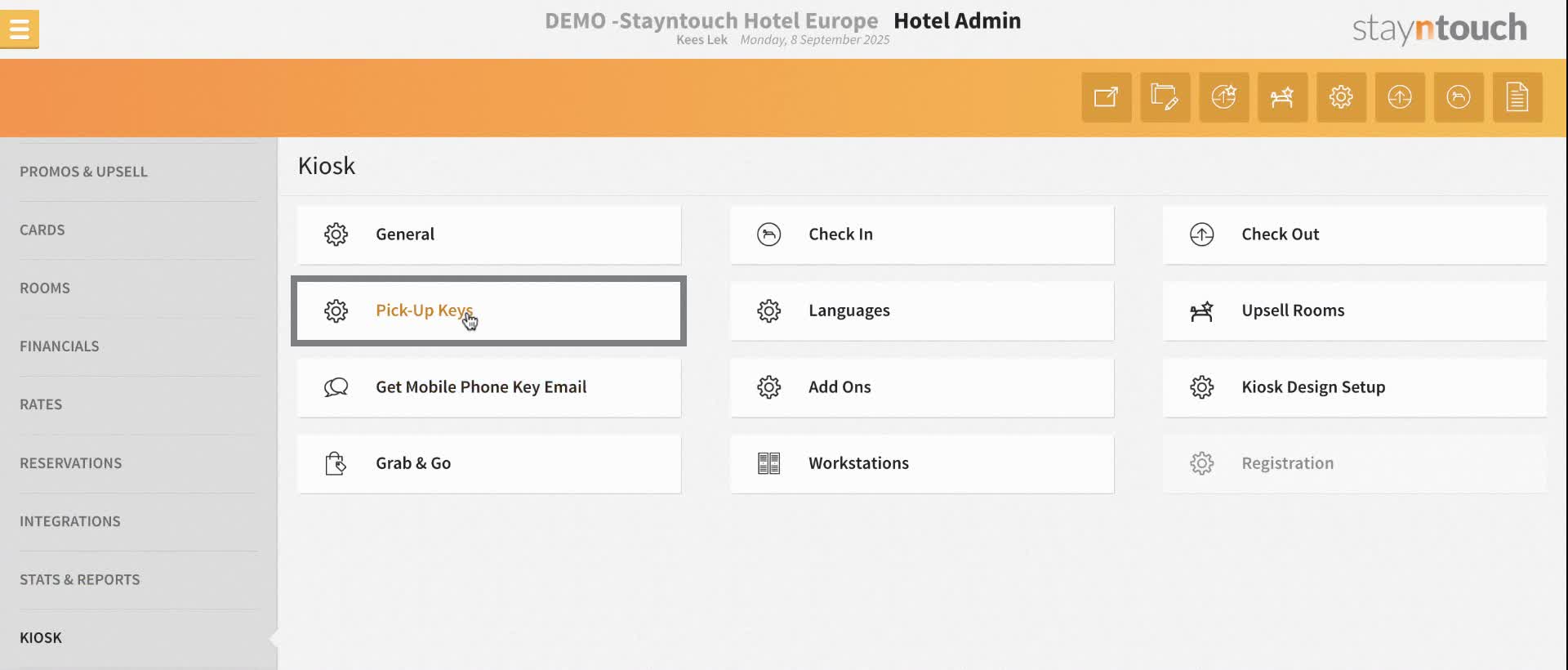
Task: Click the date Monday, 8 September 2025
Action: (x=815, y=40)
